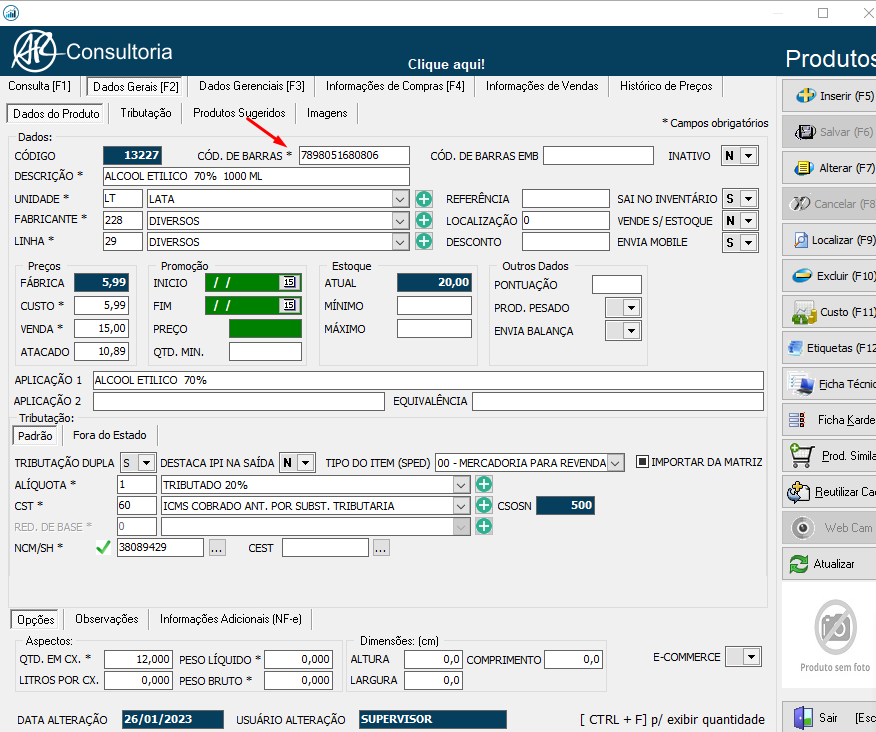Click the AC Consultoria logo
Image resolution: width=876 pixels, height=732 pixels.
[x=92, y=51]
